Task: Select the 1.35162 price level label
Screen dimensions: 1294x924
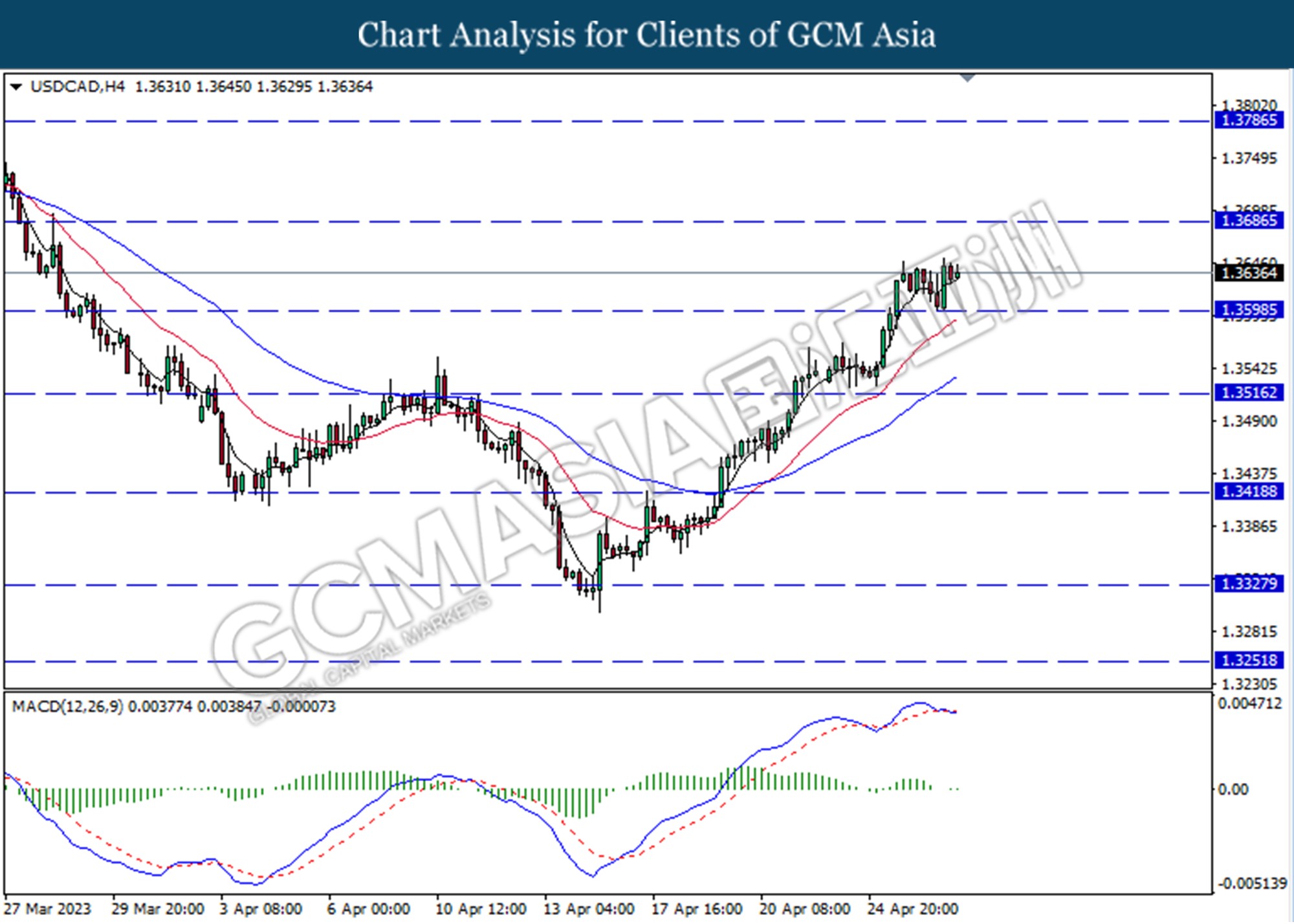Action: [x=1249, y=393]
